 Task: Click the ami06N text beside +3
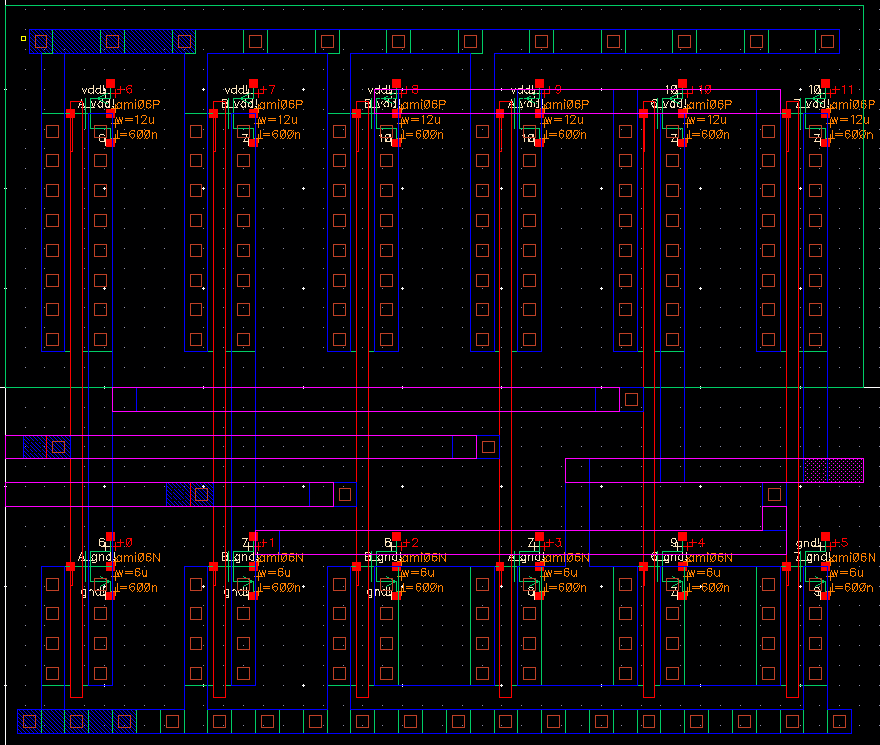pos(567,557)
